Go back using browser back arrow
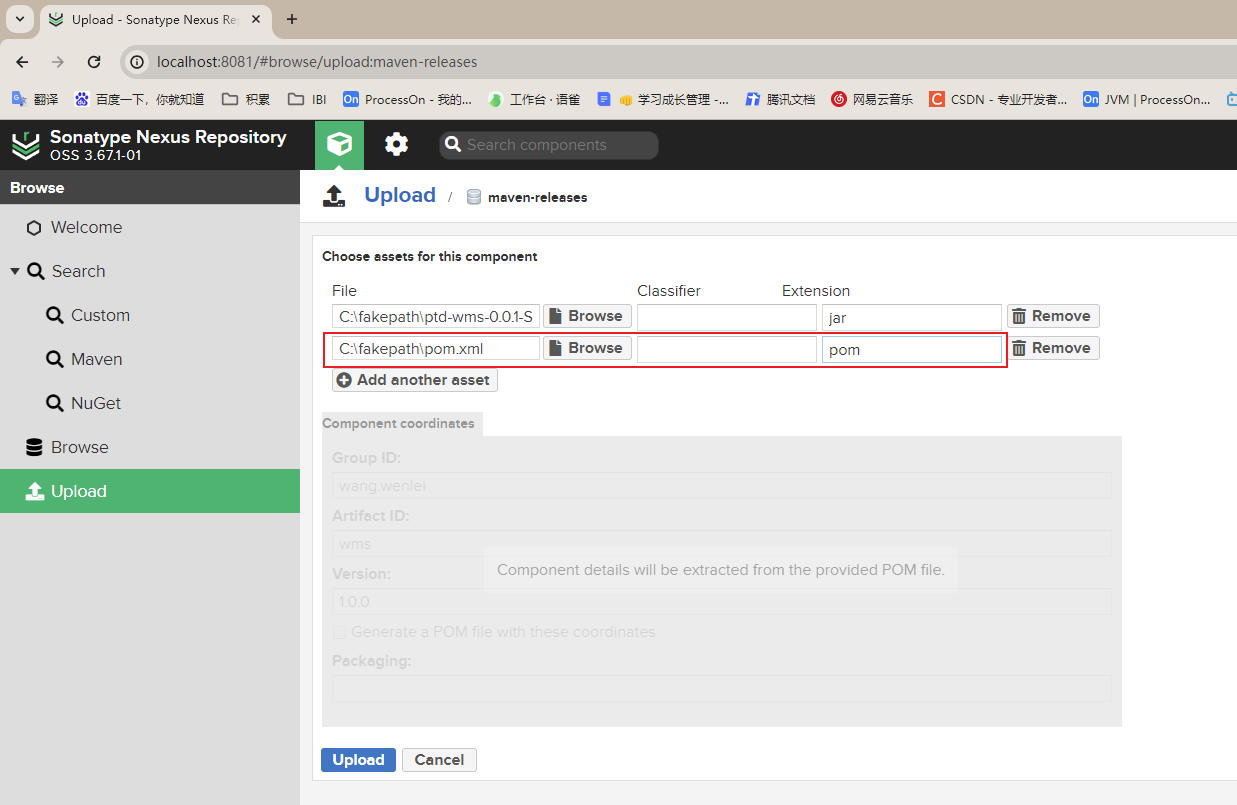This screenshot has width=1237, height=805. 22,62
